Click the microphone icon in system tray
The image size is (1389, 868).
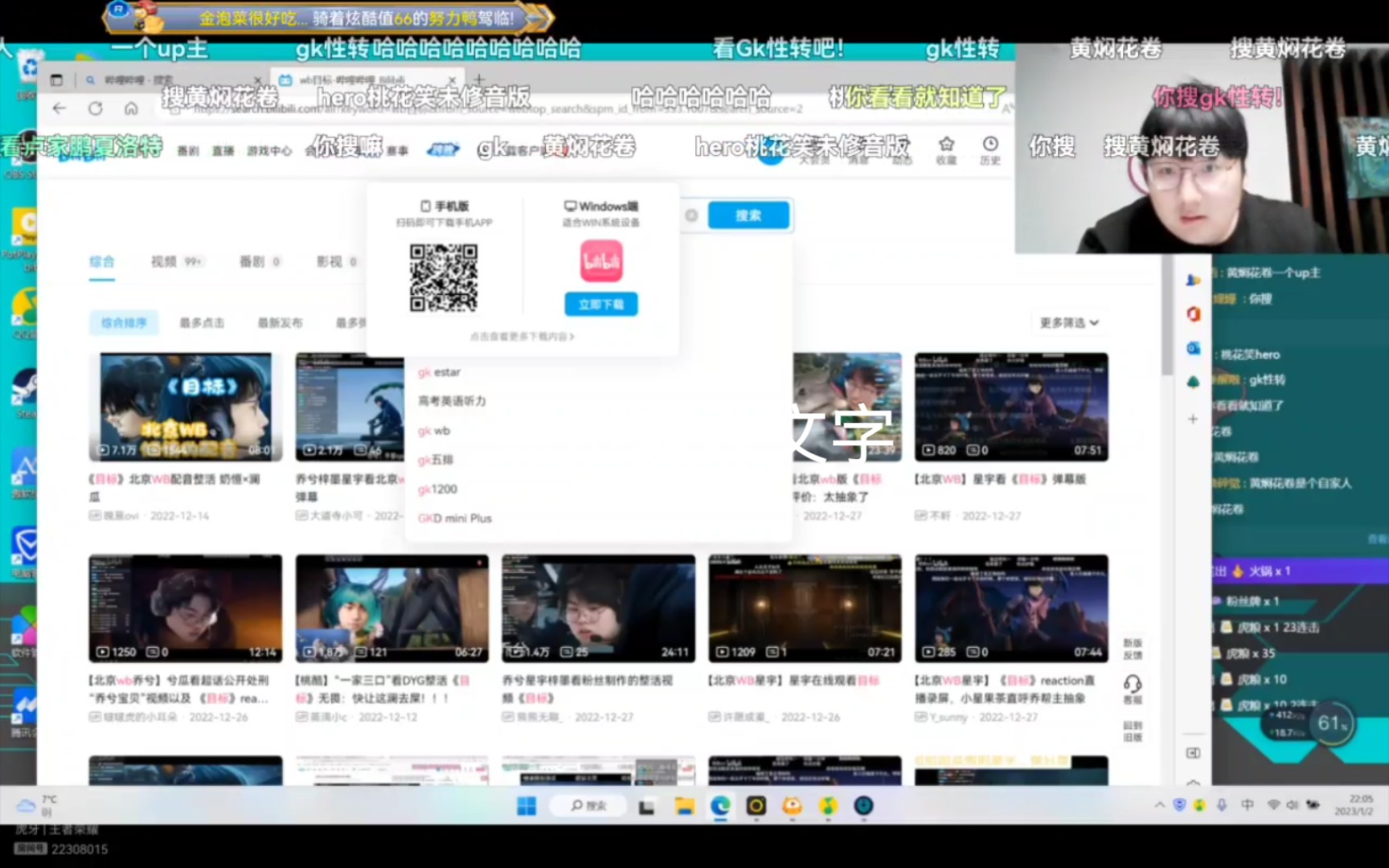pyautogui.click(x=1222, y=805)
